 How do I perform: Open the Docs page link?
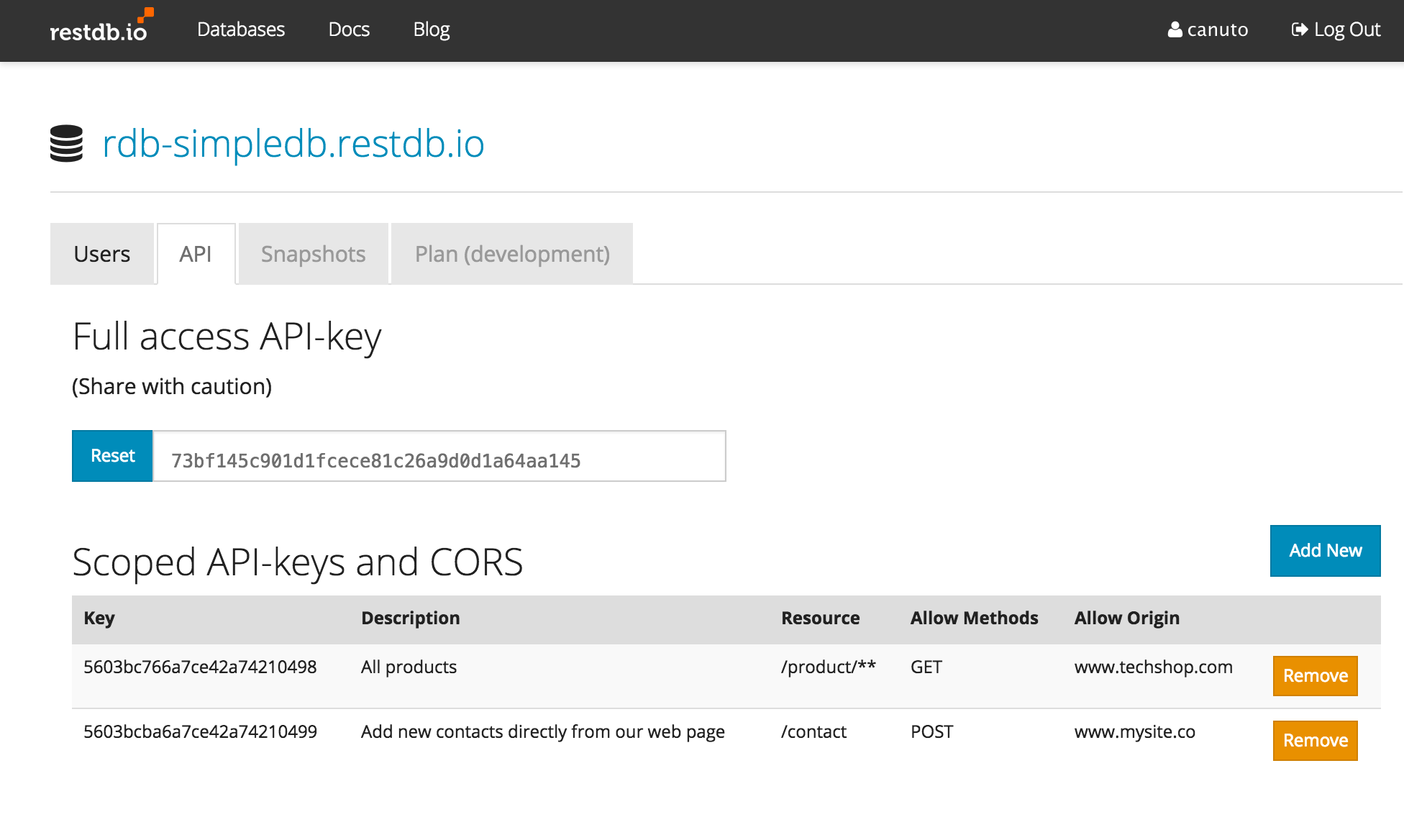point(349,29)
